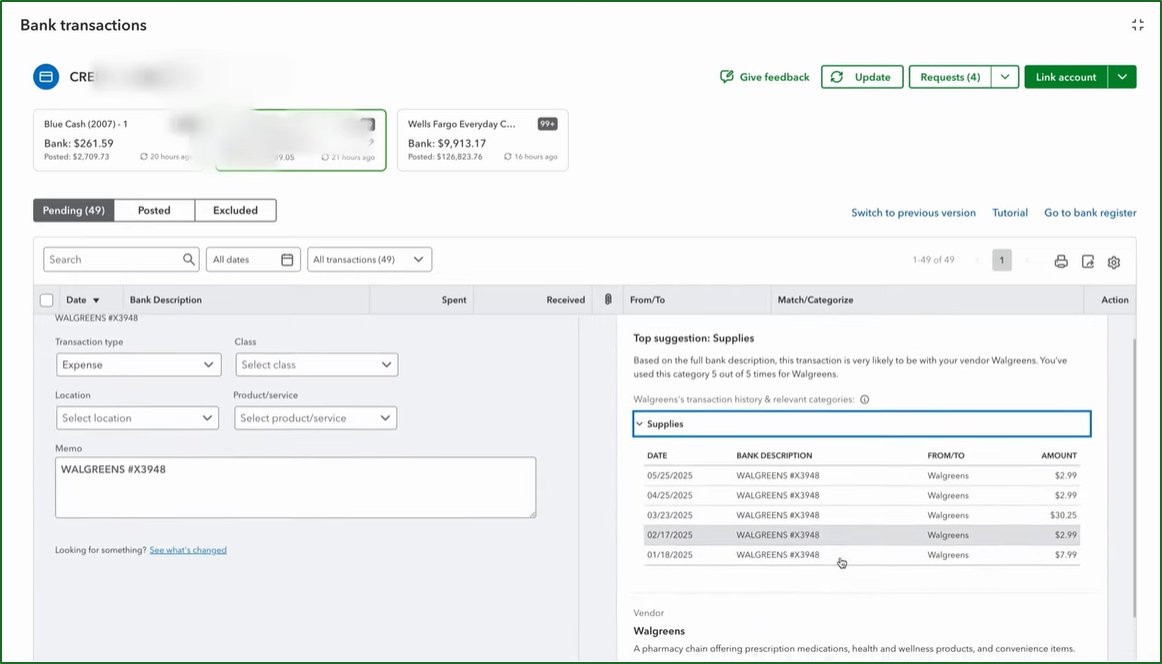The height and width of the screenshot is (664, 1162).
Task: Switch to the Posted tab
Action: pyautogui.click(x=154, y=210)
